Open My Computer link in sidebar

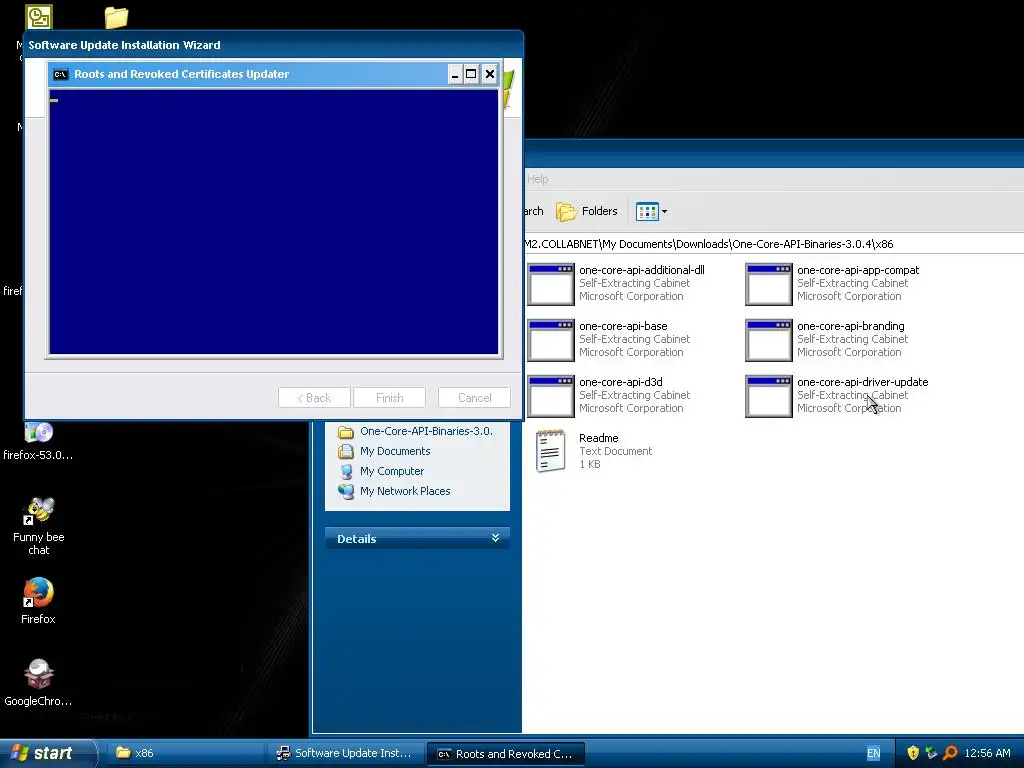click(392, 471)
